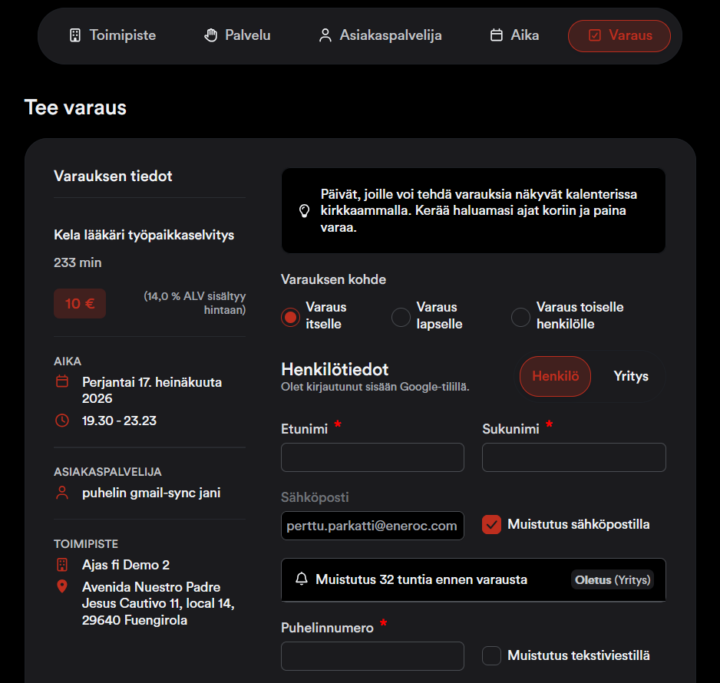Click the map pin icon beside Avenida address
Screen dimensions: 720x683
coord(62,587)
